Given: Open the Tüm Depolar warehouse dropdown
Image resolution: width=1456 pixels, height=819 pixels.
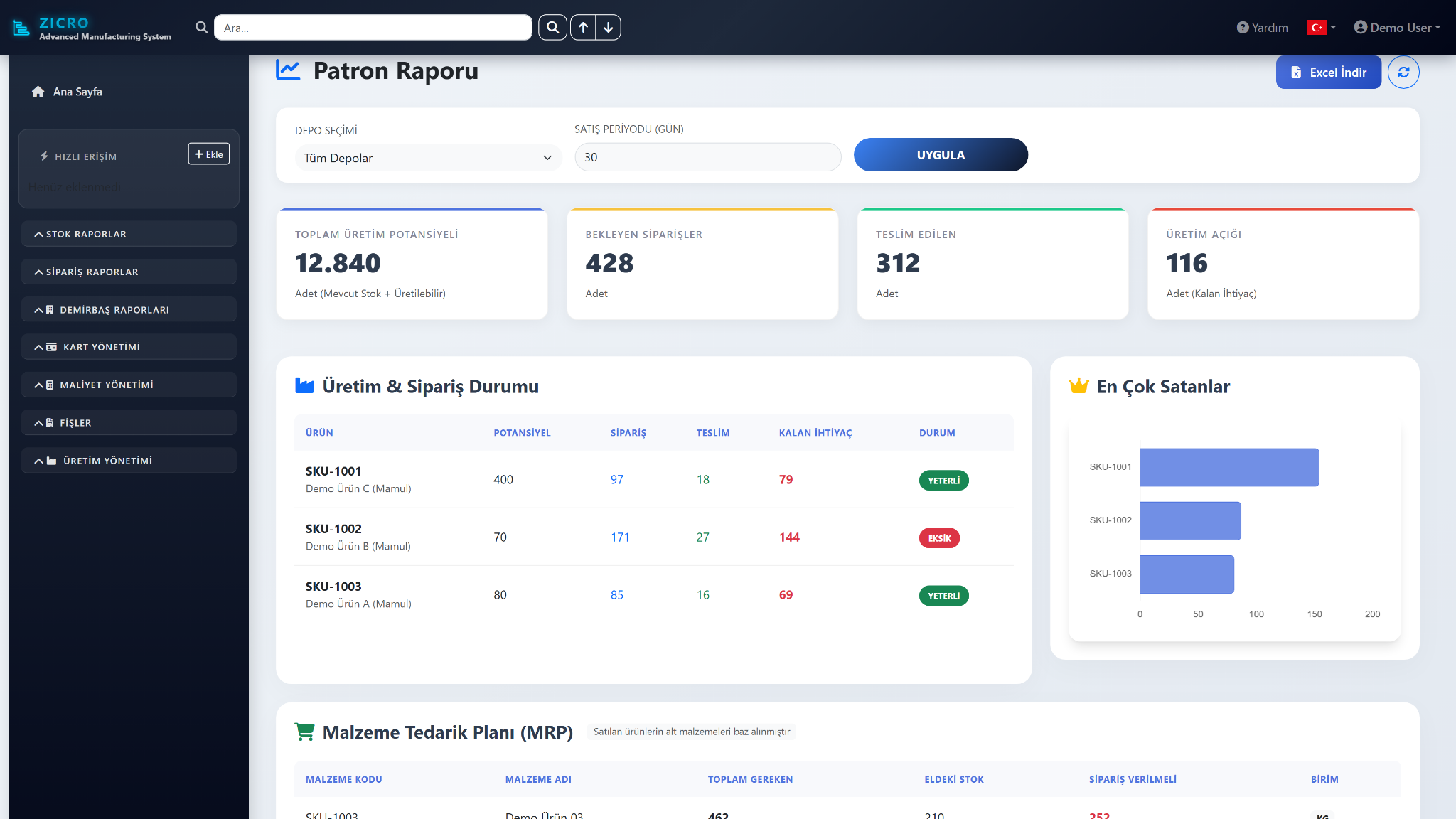Looking at the screenshot, I should (x=429, y=158).
